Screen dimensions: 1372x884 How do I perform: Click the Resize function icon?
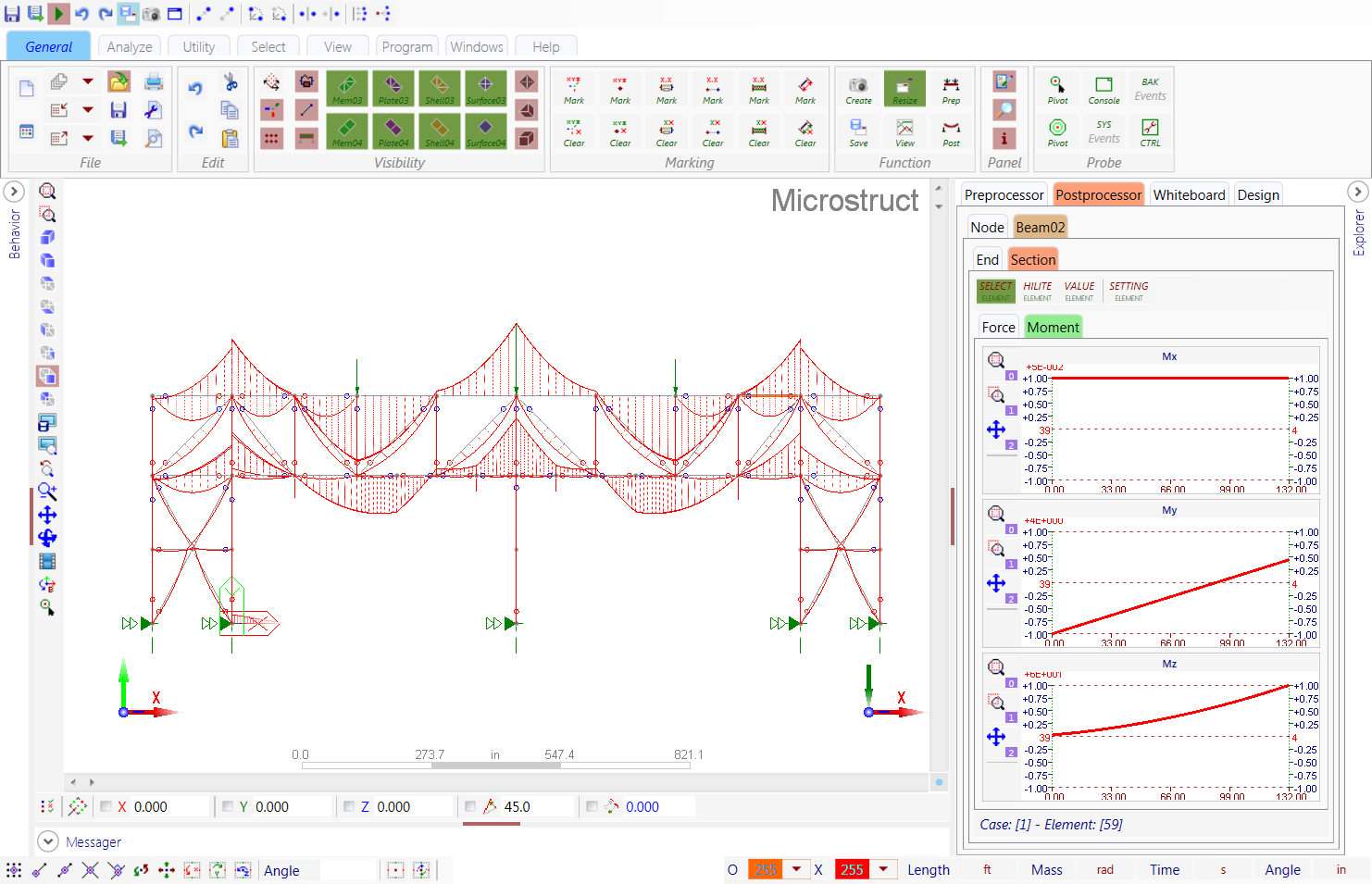click(904, 89)
